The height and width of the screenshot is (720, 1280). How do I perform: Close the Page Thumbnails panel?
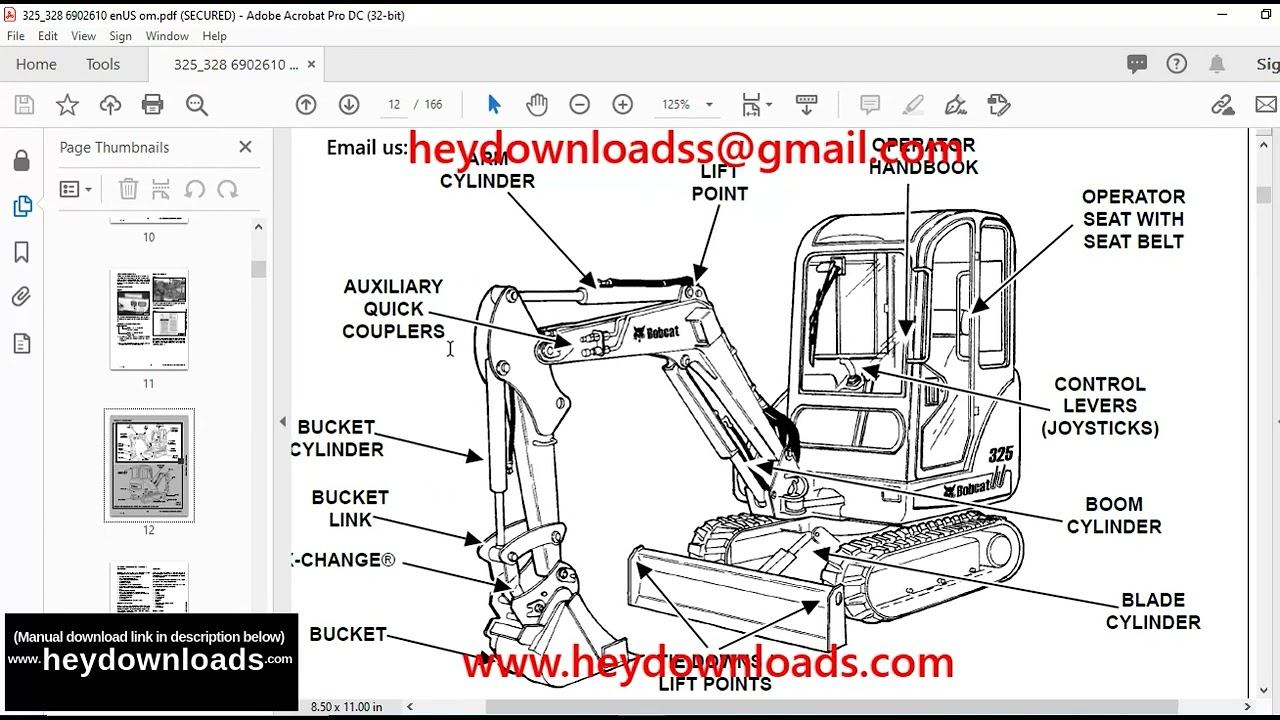point(245,147)
